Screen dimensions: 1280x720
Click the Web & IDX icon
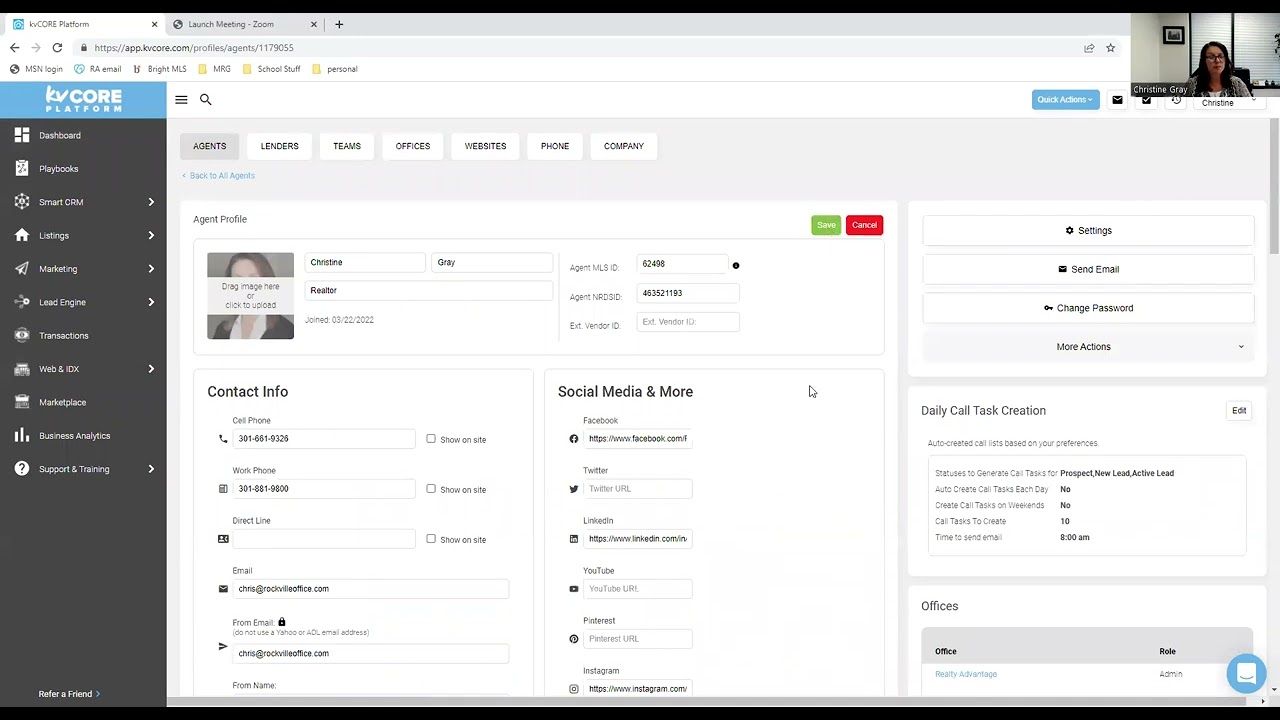tap(22, 369)
